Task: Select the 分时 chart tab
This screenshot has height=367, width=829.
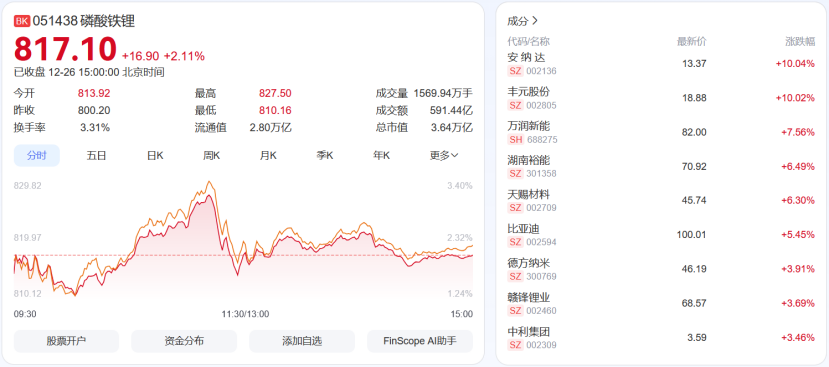Action: pos(37,155)
